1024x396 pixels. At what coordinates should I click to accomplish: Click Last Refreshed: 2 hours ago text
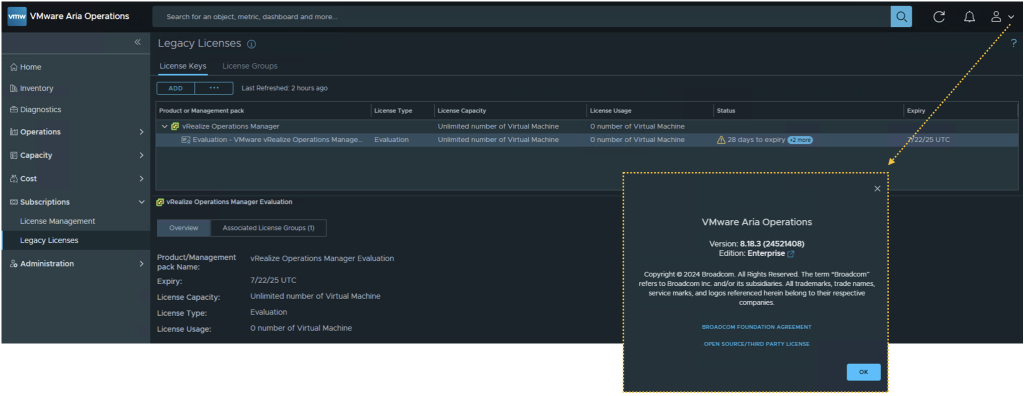285,88
